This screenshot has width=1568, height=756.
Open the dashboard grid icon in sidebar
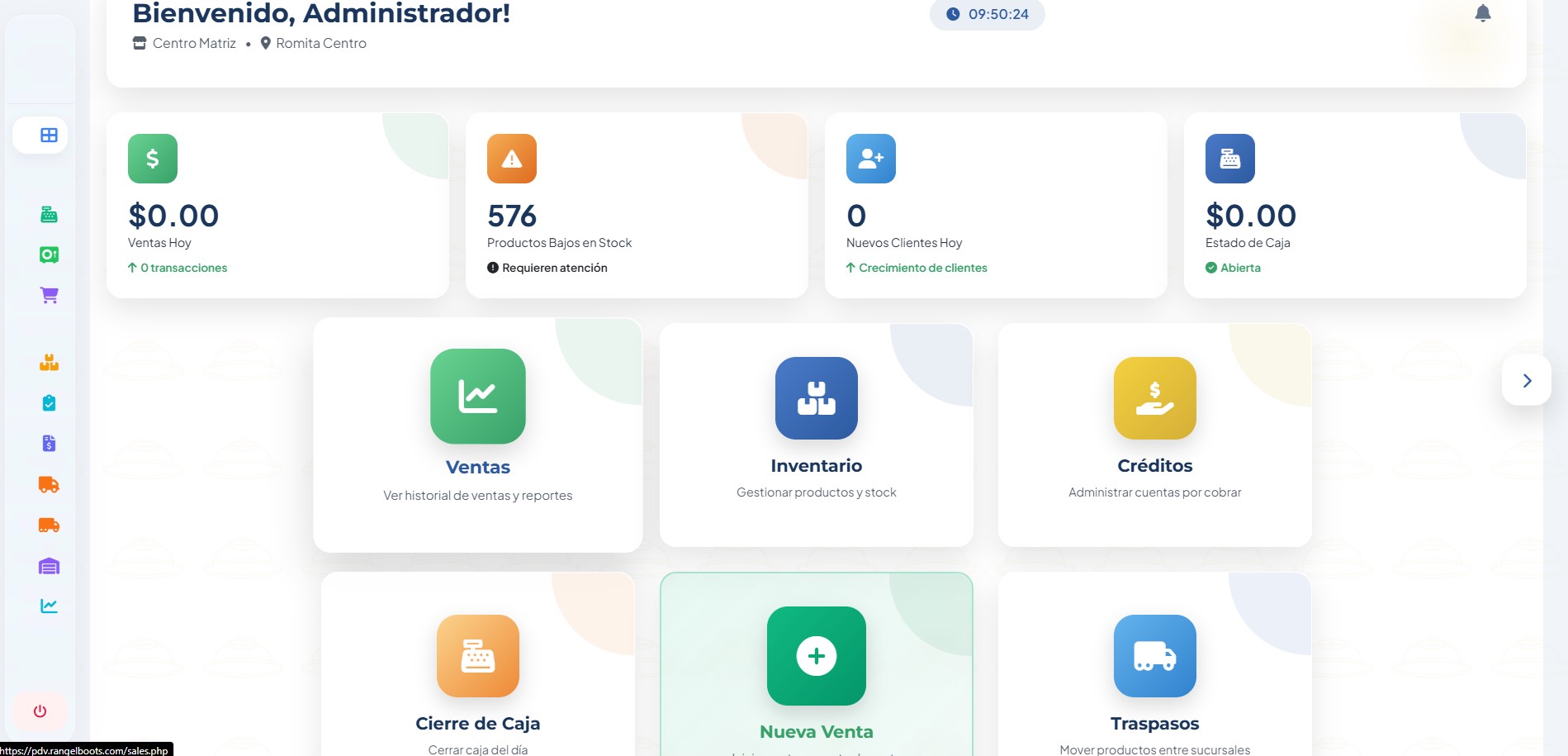(49, 135)
